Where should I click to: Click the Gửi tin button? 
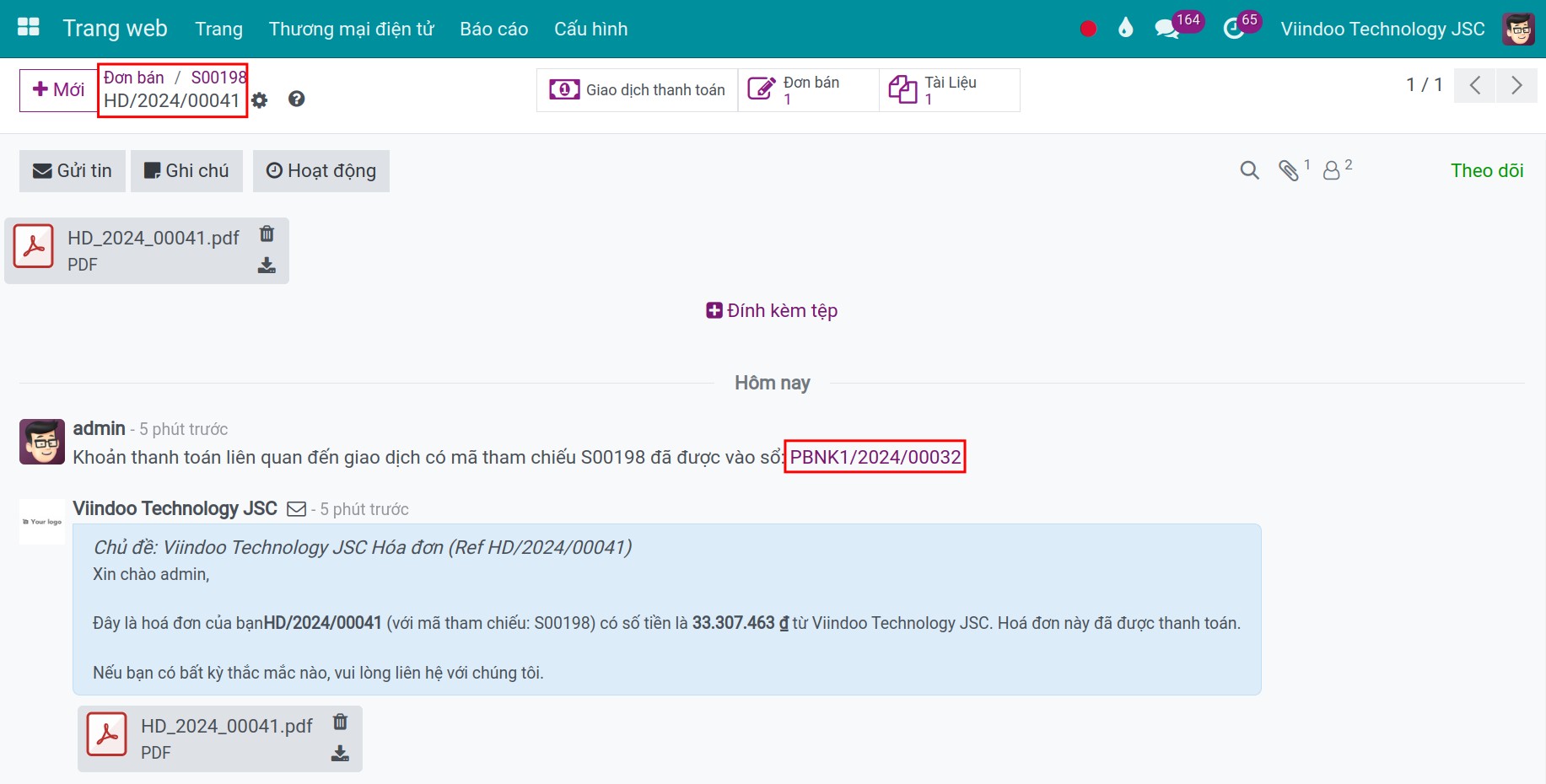[73, 171]
